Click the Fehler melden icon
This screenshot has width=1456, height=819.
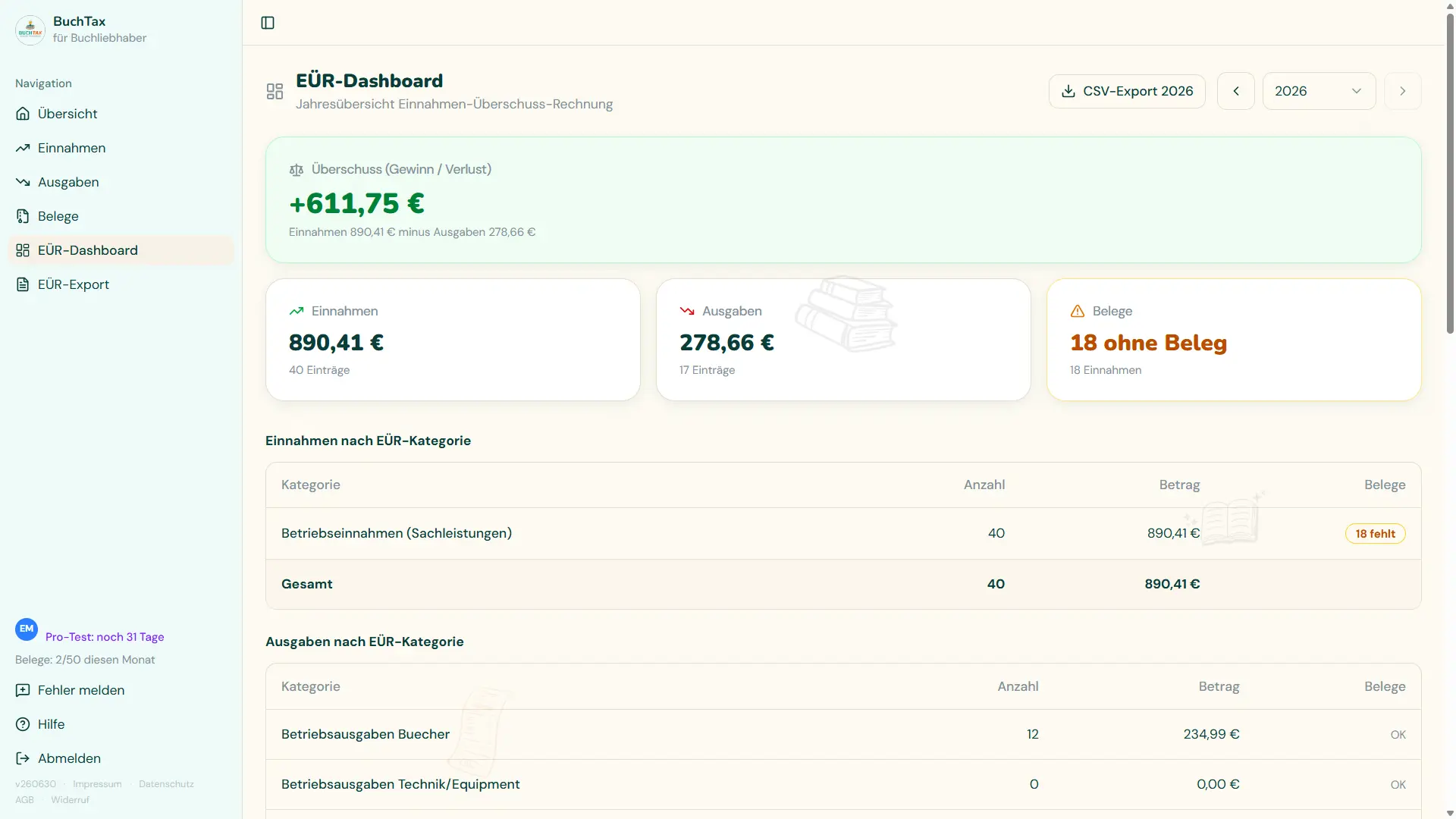pos(23,690)
